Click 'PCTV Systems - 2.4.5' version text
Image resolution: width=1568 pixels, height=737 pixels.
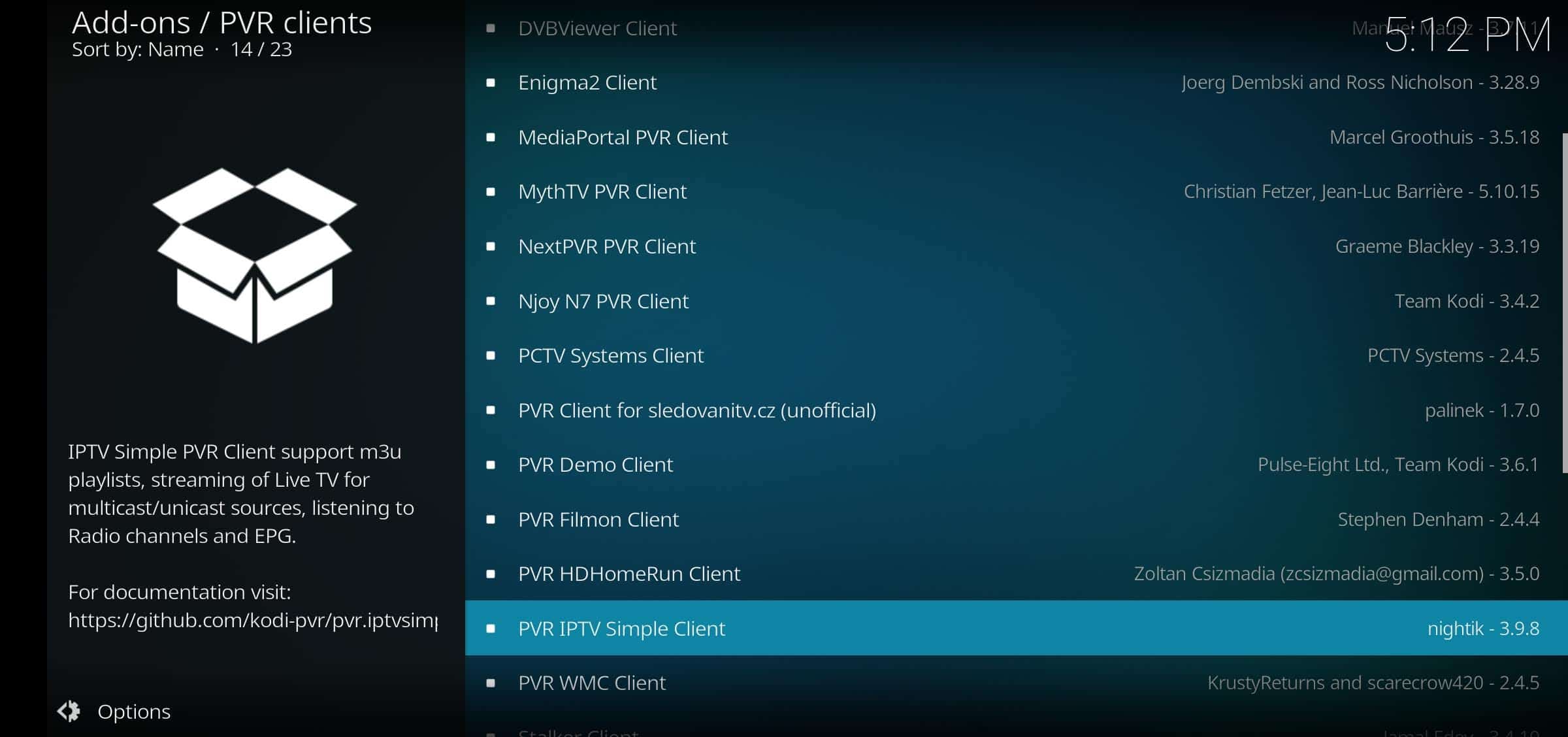click(x=1453, y=355)
